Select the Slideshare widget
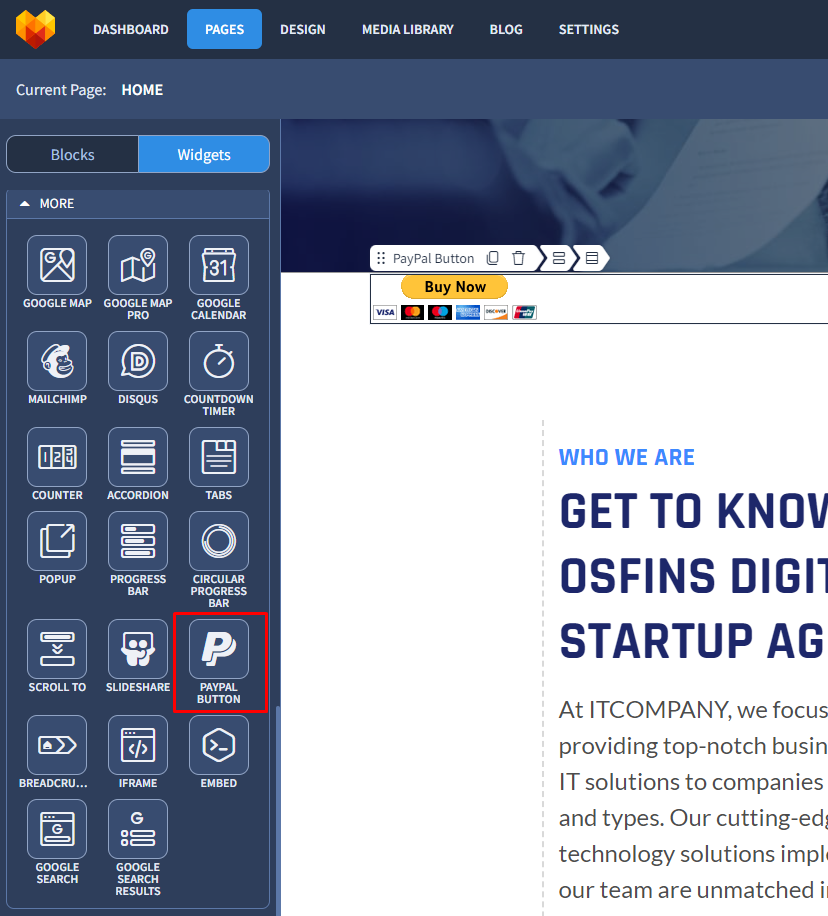 coord(138,650)
